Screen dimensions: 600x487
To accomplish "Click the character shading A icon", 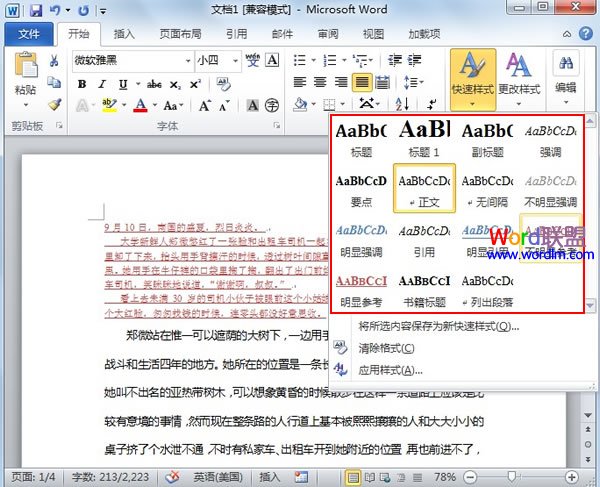I will tap(253, 105).
